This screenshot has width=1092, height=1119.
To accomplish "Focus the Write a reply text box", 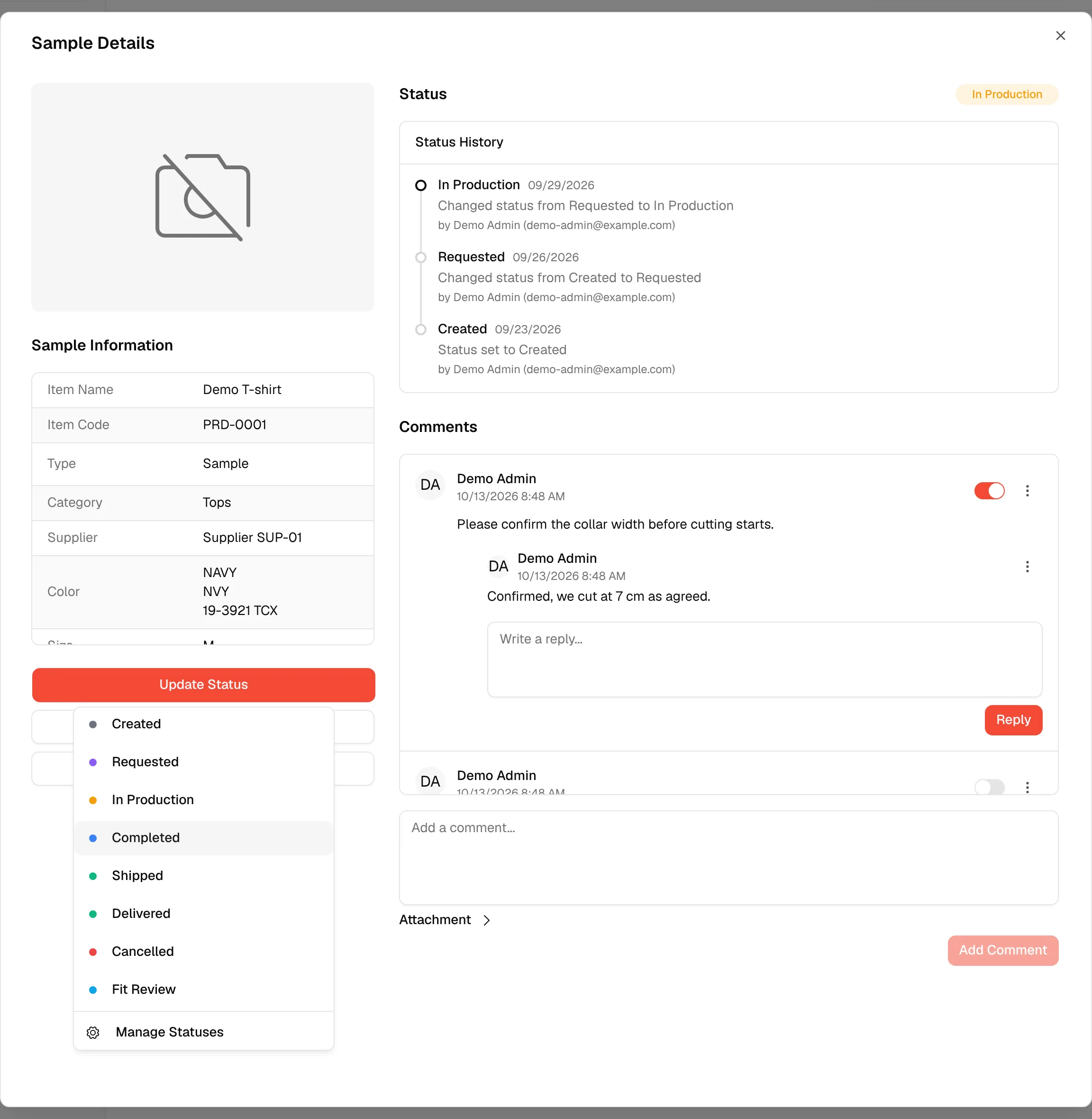I will [x=764, y=660].
